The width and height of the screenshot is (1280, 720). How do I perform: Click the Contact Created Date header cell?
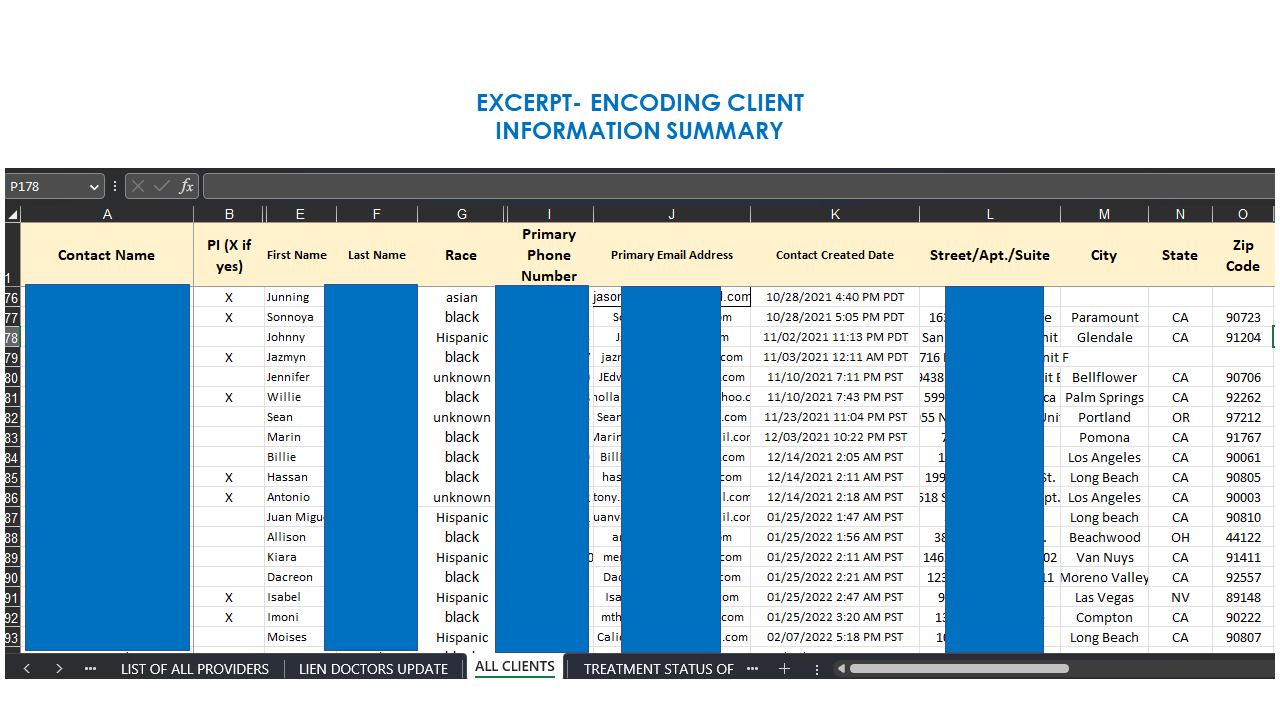pos(835,255)
